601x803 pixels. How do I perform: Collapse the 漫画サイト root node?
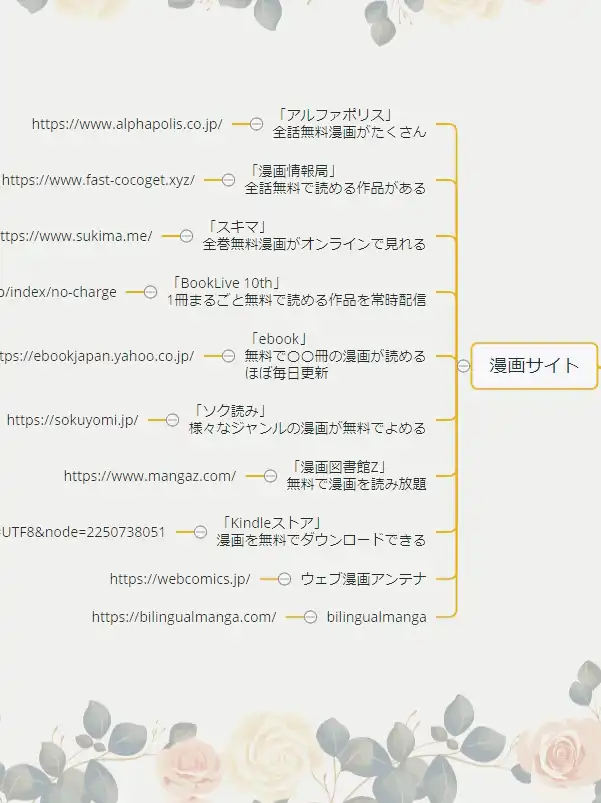[463, 366]
